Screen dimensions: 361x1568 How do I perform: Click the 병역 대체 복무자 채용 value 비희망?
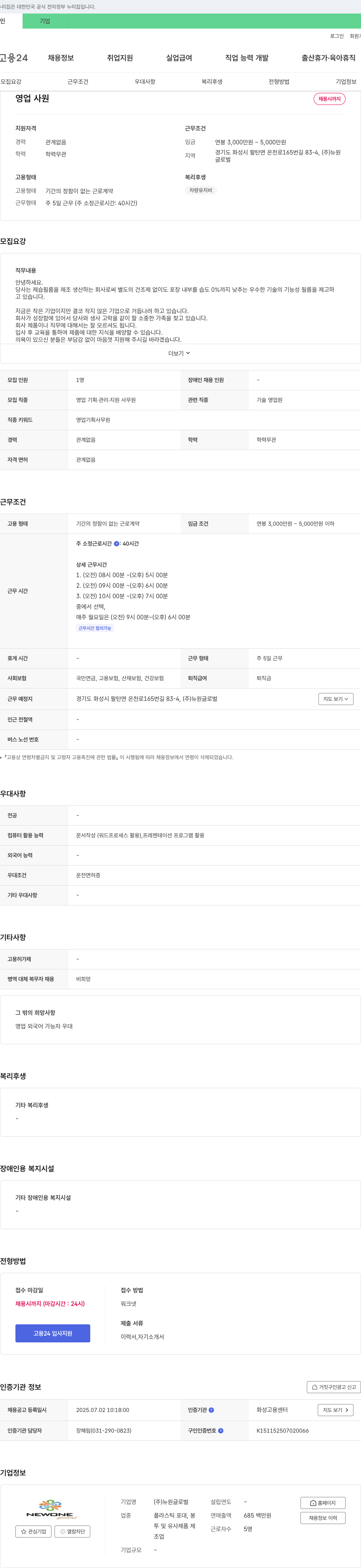tap(83, 979)
